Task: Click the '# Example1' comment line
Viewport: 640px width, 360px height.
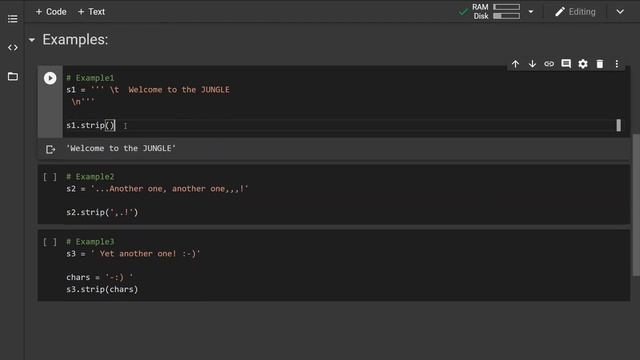Action: (90, 78)
